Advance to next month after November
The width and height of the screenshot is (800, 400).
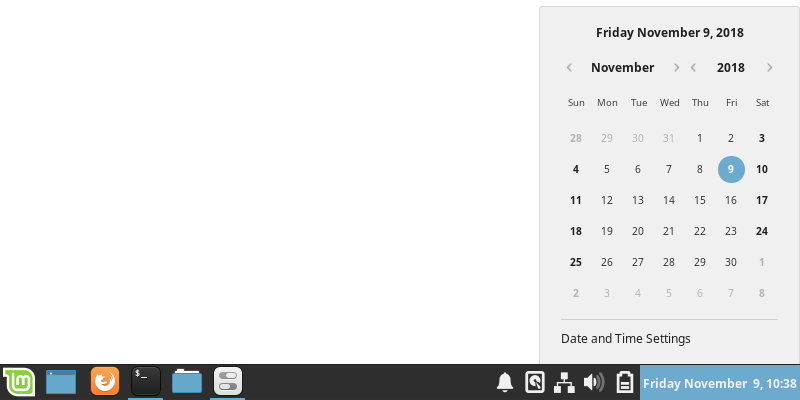click(x=677, y=67)
